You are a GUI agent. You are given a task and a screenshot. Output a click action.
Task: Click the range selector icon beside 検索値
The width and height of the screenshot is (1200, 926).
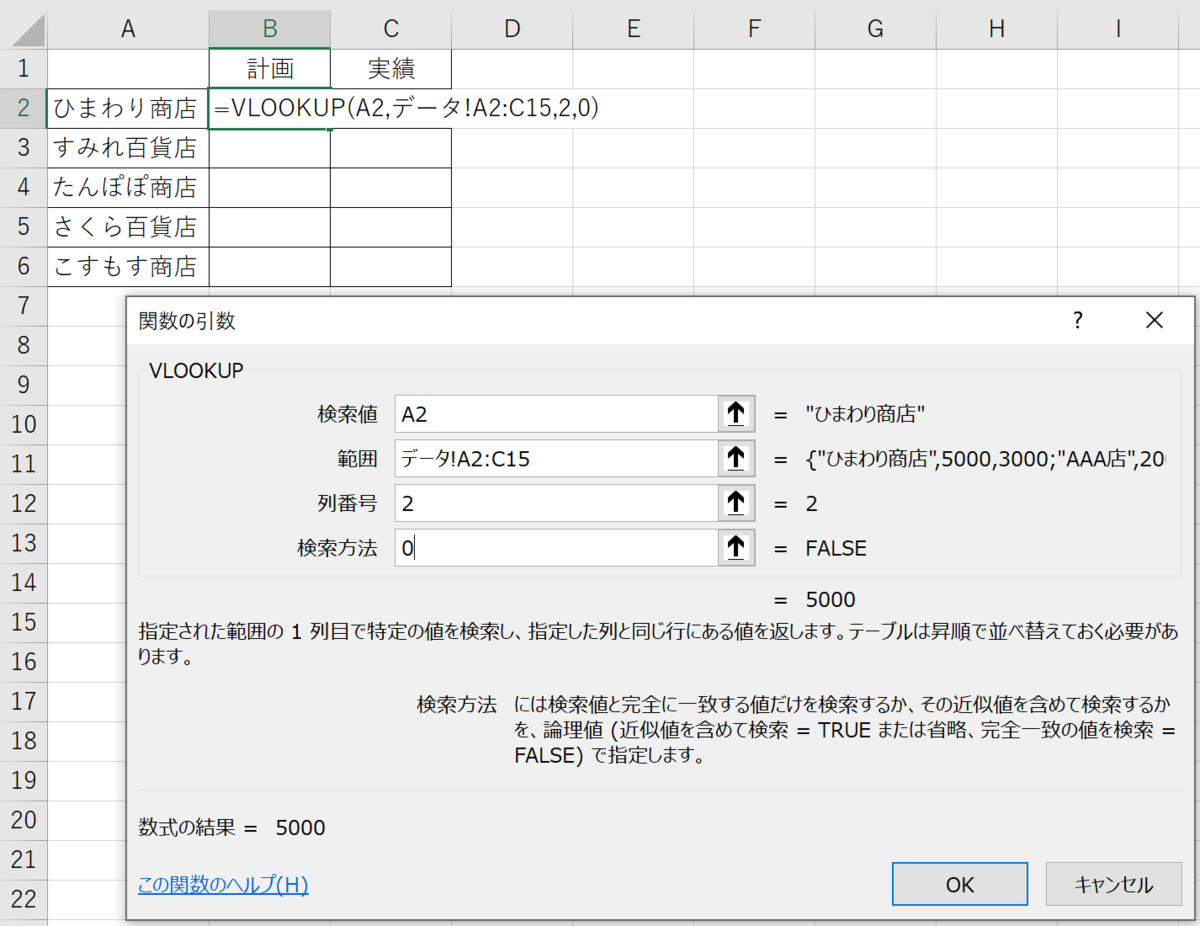[x=736, y=414]
